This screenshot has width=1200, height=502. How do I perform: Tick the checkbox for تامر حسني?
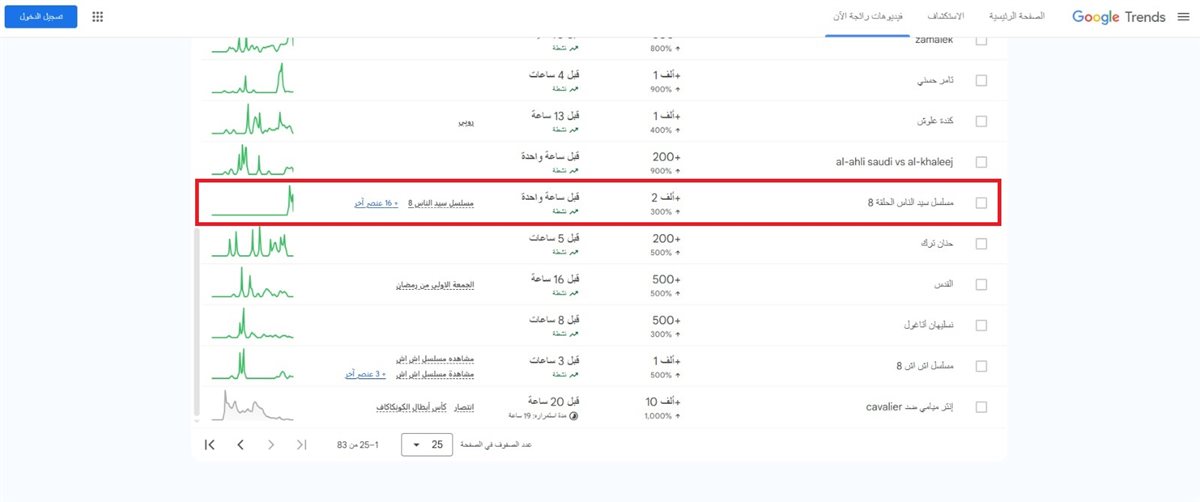click(981, 80)
